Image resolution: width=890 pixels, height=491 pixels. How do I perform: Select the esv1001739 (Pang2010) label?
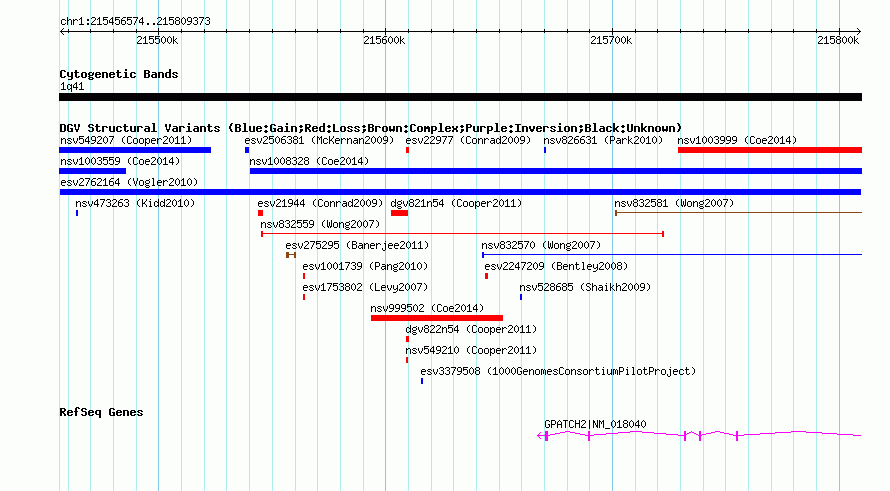click(365, 266)
